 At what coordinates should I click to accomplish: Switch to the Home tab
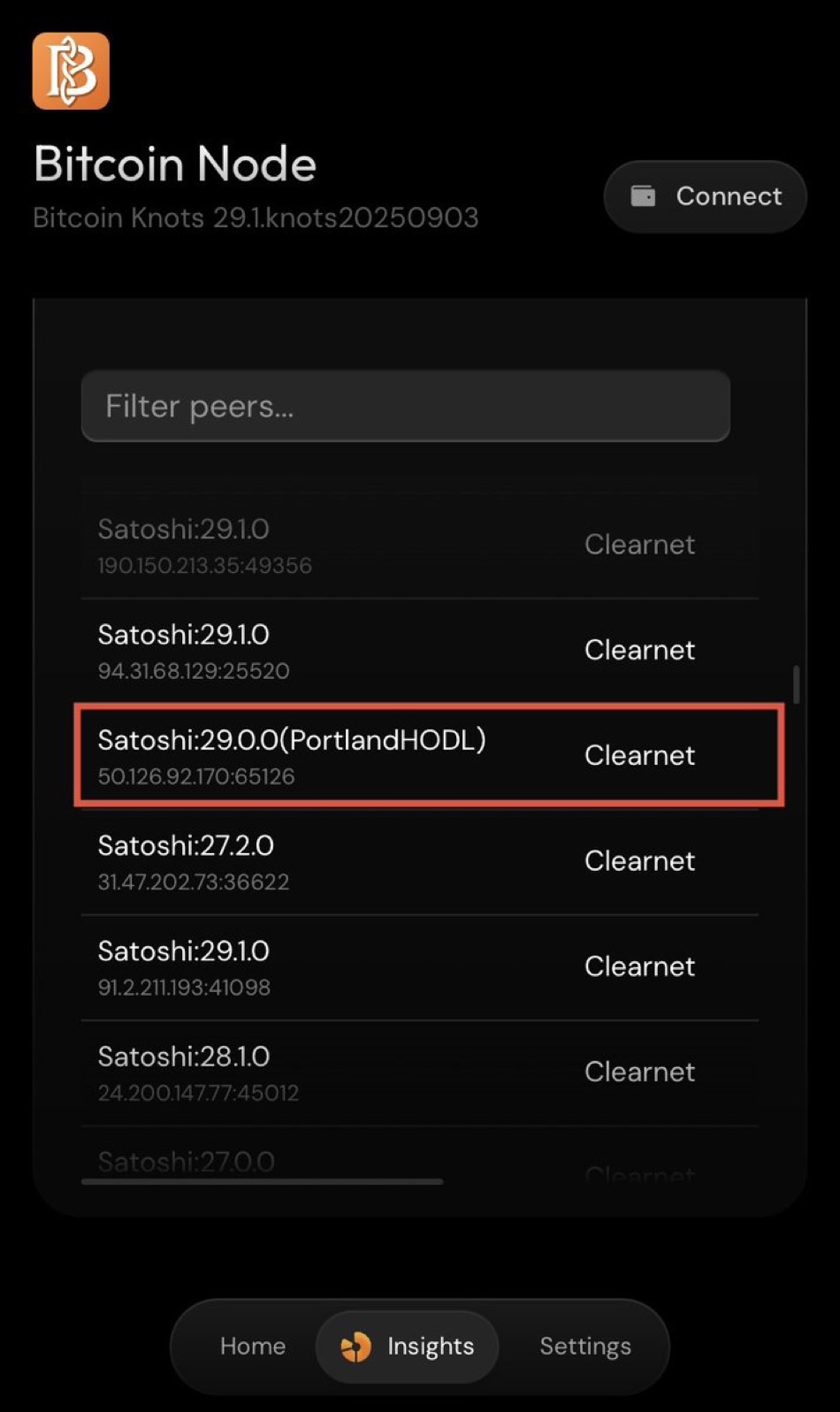253,1346
